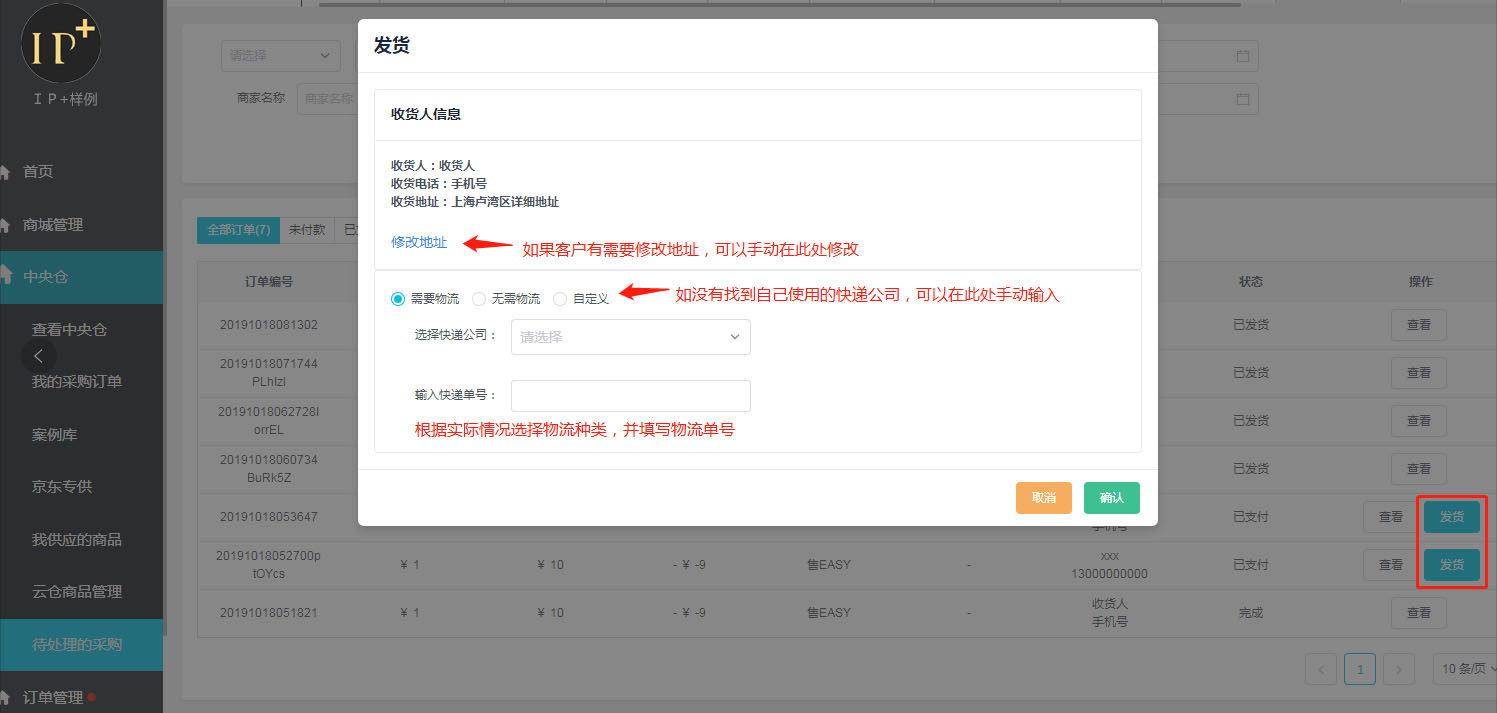
Task: Click the calendar icon in top date field
Action: 1243,56
